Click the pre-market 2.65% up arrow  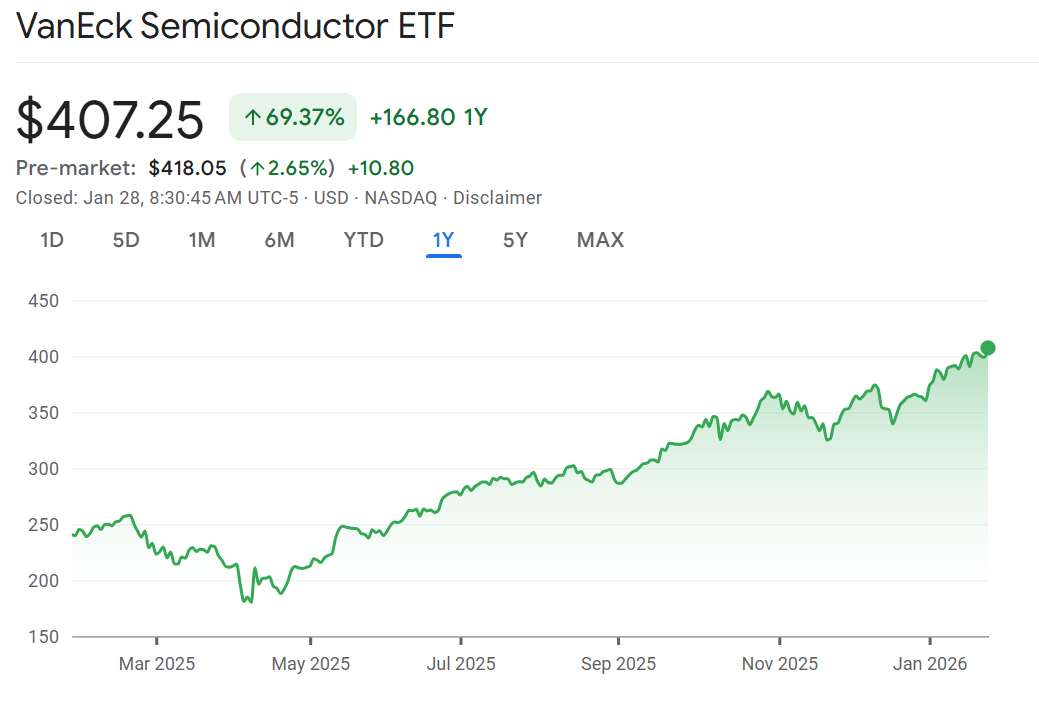(x=258, y=168)
